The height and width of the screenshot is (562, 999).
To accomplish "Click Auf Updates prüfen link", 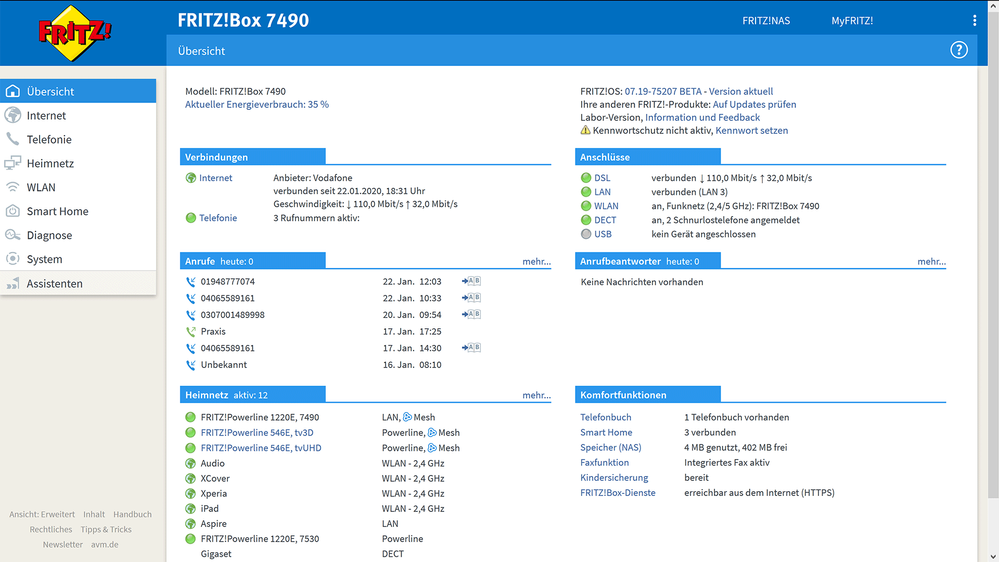I will click(x=754, y=104).
